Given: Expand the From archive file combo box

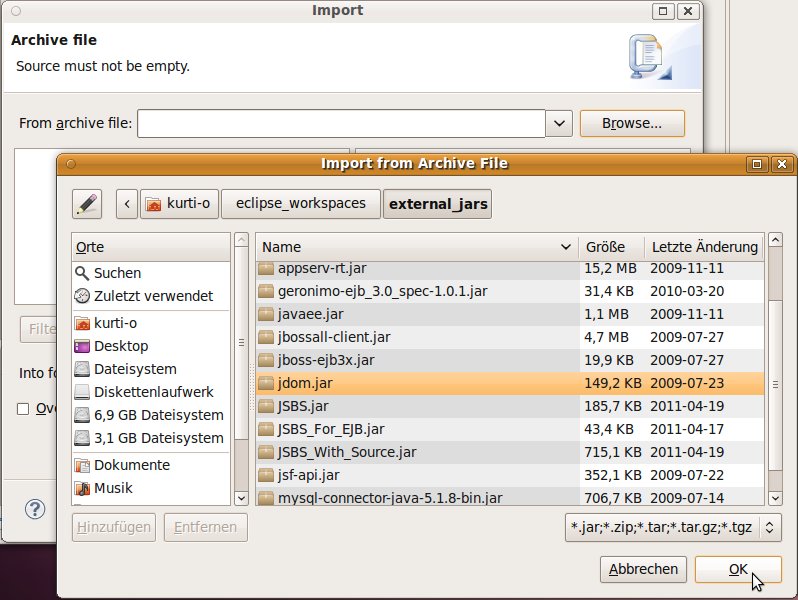Looking at the screenshot, I should point(559,124).
